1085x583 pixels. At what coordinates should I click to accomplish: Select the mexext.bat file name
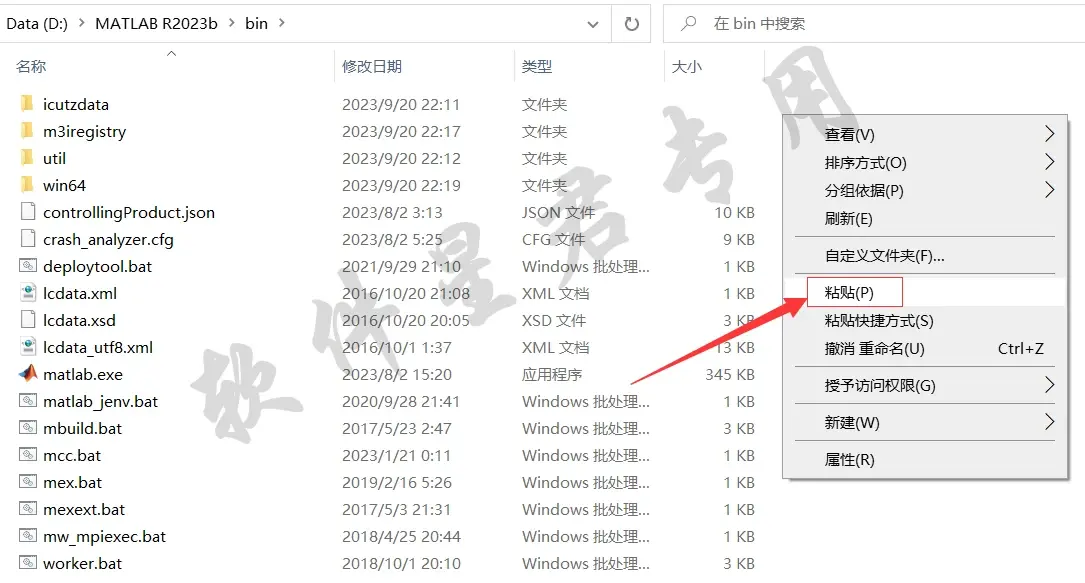84,510
